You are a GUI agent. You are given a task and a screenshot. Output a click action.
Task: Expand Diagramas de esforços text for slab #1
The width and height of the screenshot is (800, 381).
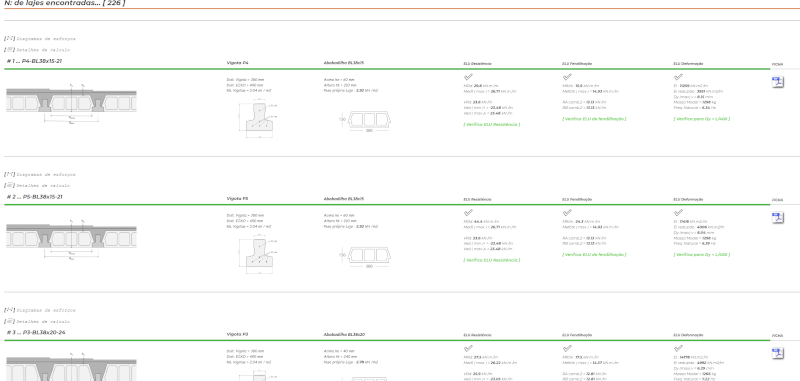tap(46, 39)
